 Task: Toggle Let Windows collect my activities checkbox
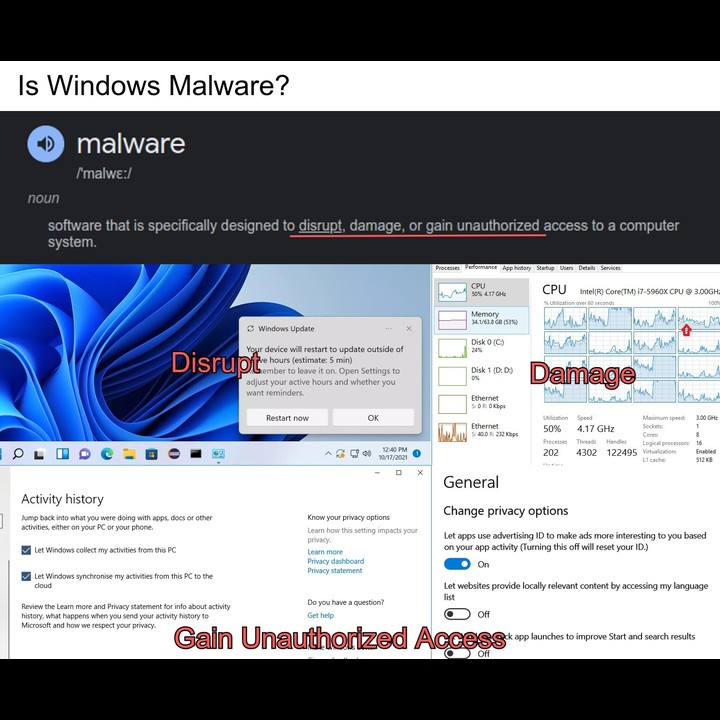(x=26, y=550)
